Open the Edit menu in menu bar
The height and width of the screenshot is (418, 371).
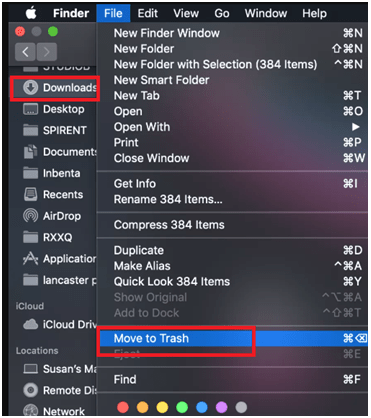tap(147, 13)
